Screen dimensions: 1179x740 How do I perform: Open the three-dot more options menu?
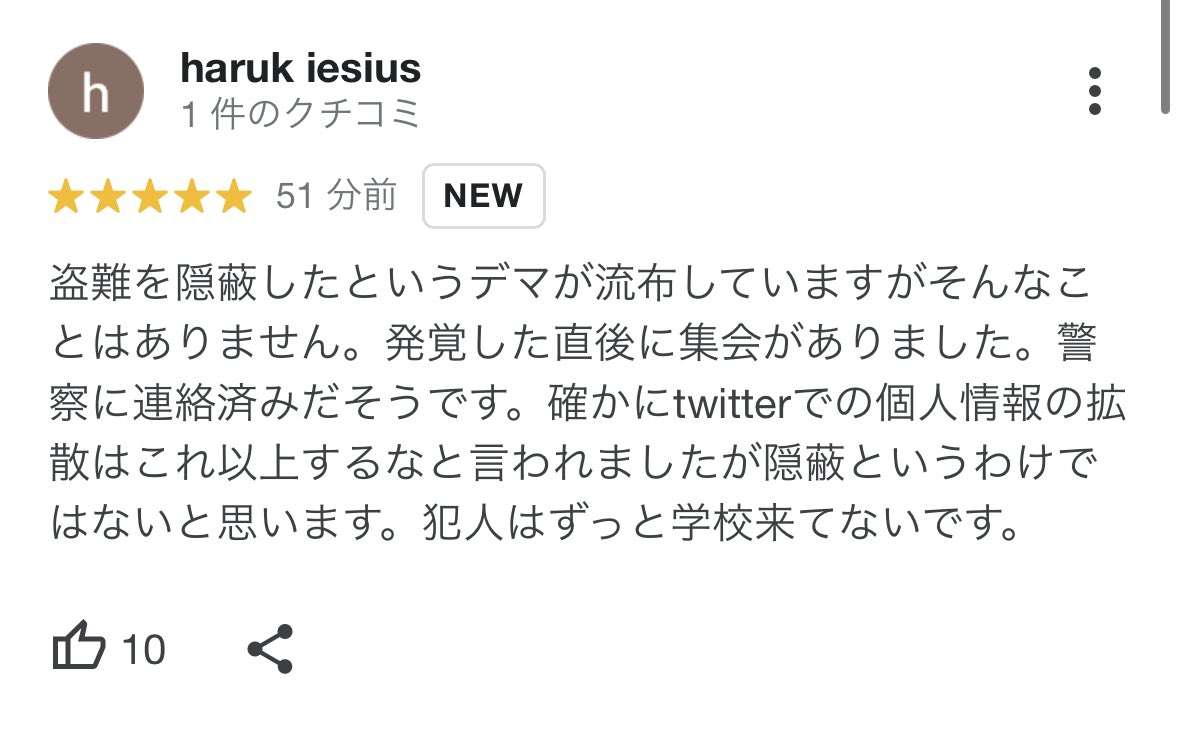click(x=1095, y=91)
